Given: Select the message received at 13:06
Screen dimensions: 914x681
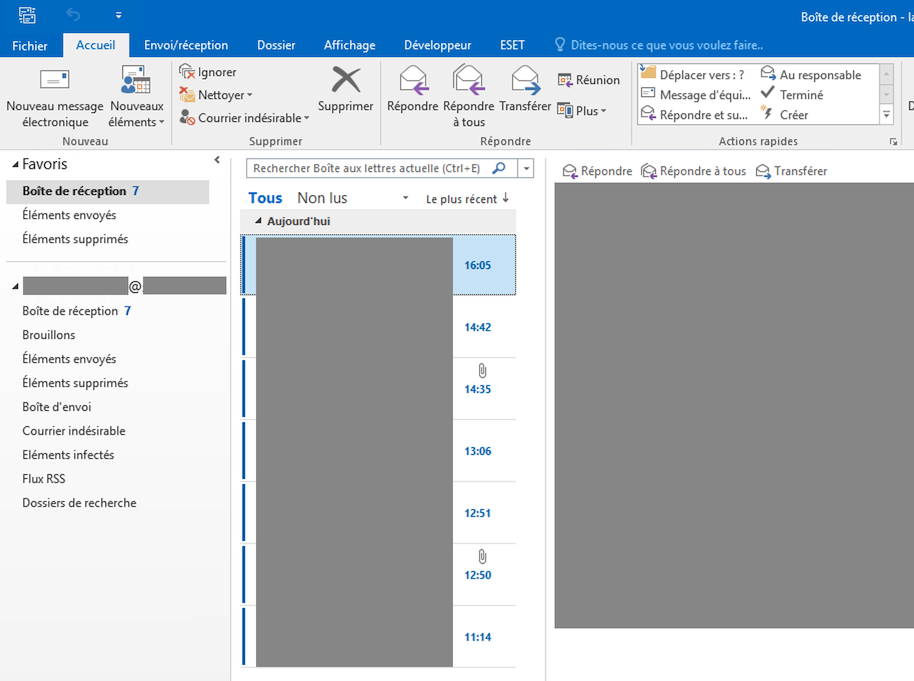Looking at the screenshot, I should [x=378, y=451].
